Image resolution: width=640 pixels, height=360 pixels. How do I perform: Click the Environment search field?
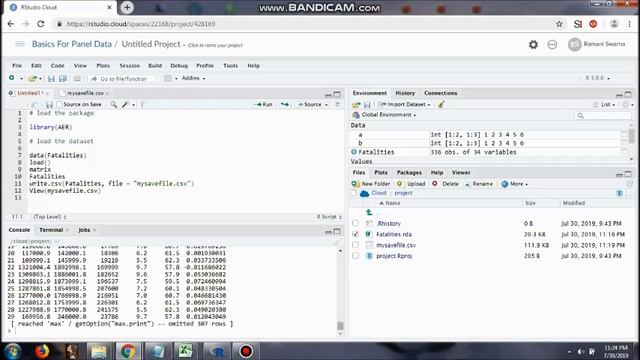coord(603,116)
